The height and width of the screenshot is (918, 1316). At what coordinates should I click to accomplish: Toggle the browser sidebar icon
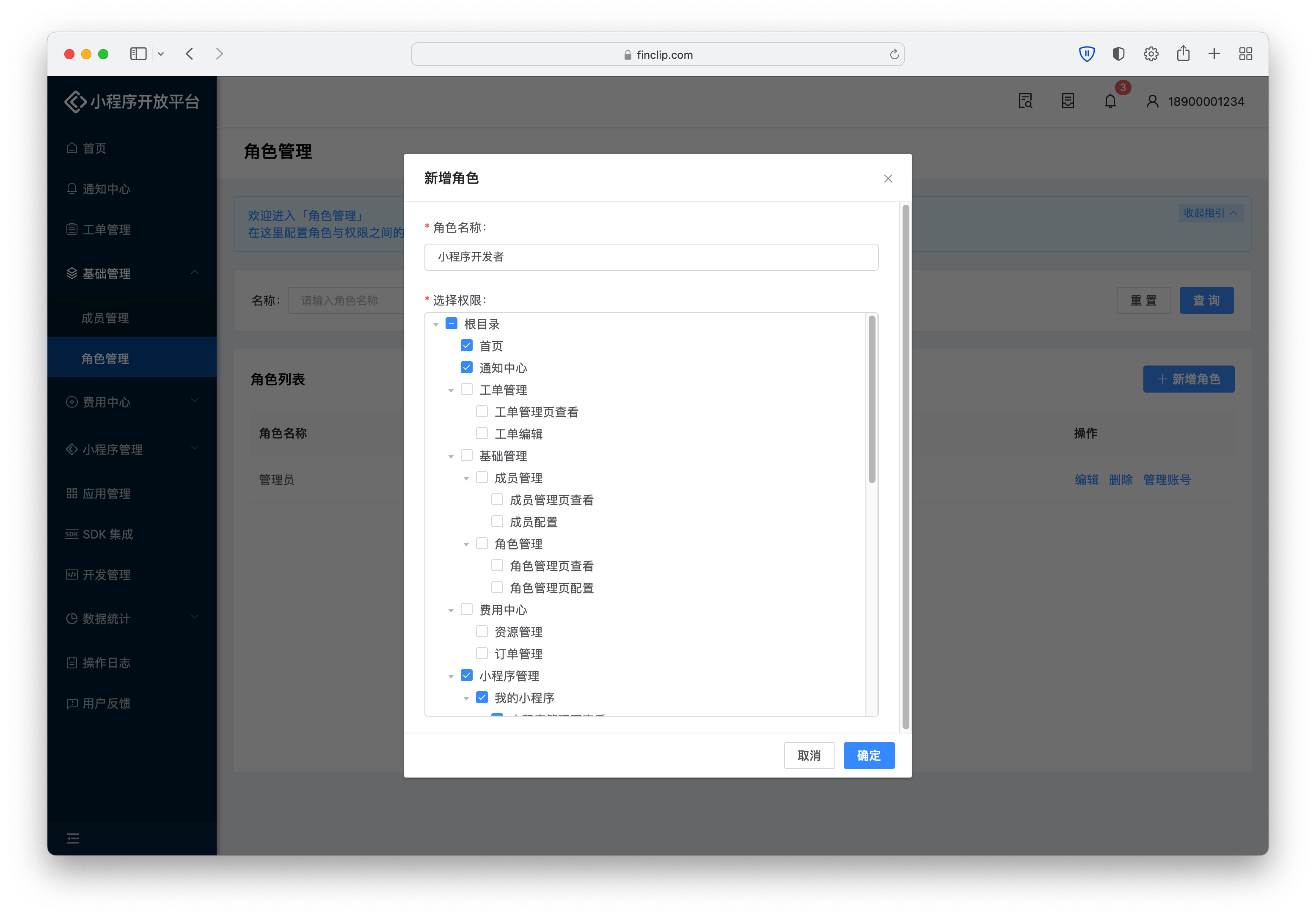(138, 54)
